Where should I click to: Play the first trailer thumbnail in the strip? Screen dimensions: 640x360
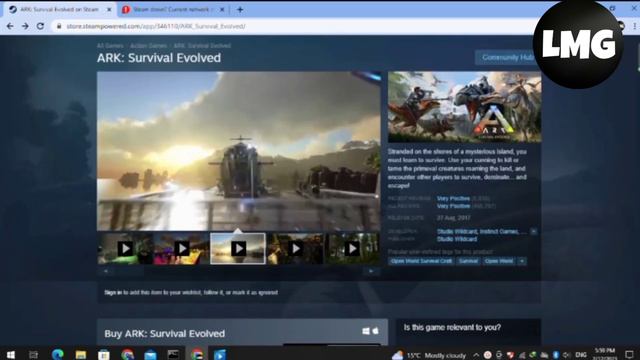tap(125, 249)
